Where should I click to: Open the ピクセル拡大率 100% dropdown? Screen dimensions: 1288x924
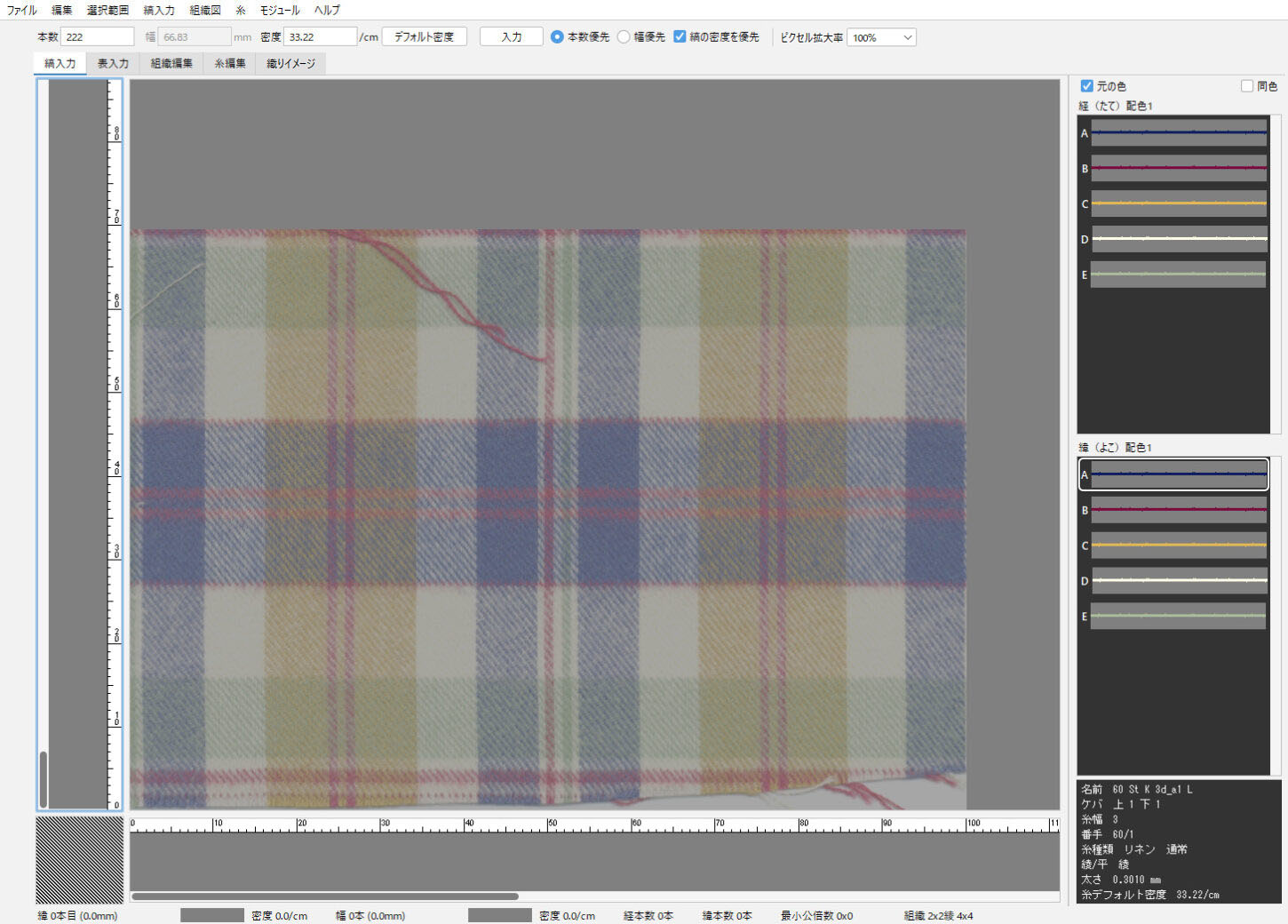coord(881,37)
